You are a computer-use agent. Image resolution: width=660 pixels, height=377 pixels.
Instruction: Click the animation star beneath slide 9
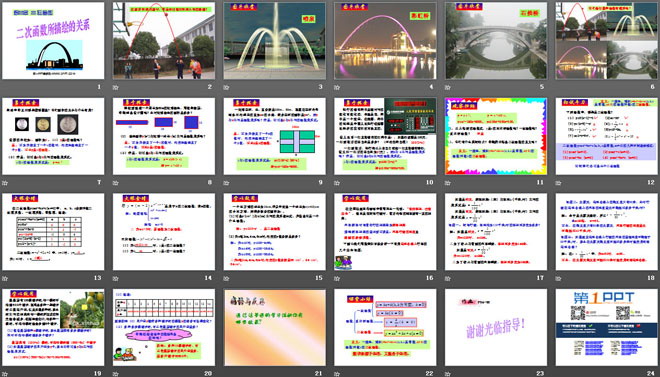[x=226, y=183]
